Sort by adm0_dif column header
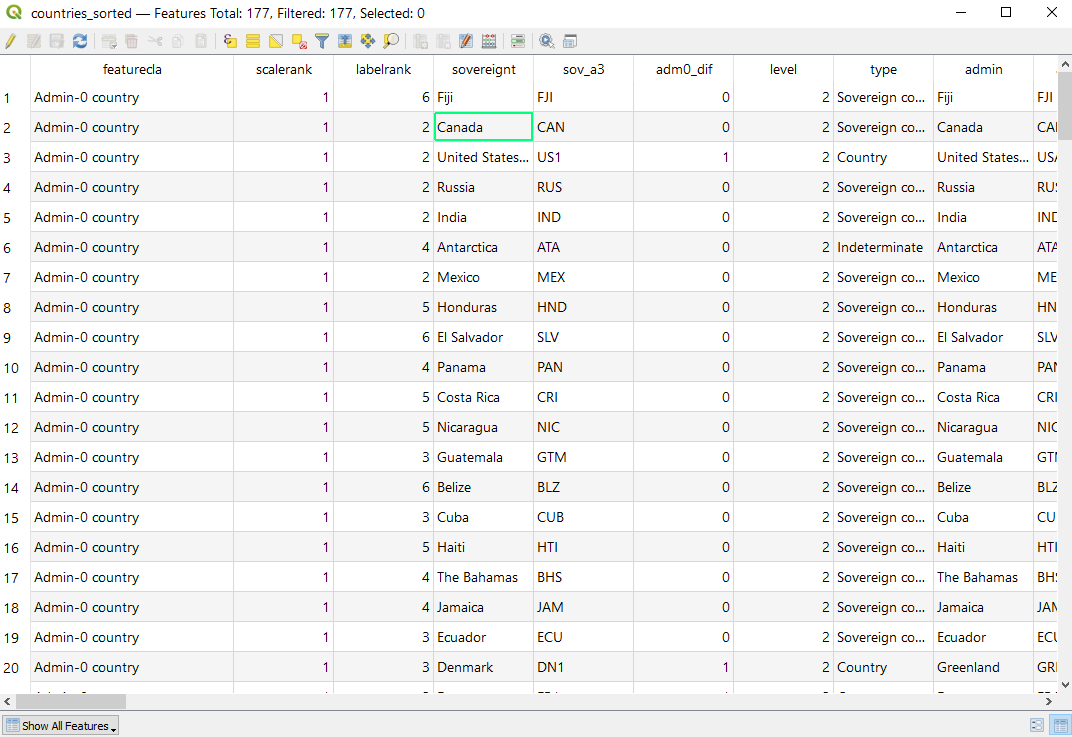 tap(684, 69)
